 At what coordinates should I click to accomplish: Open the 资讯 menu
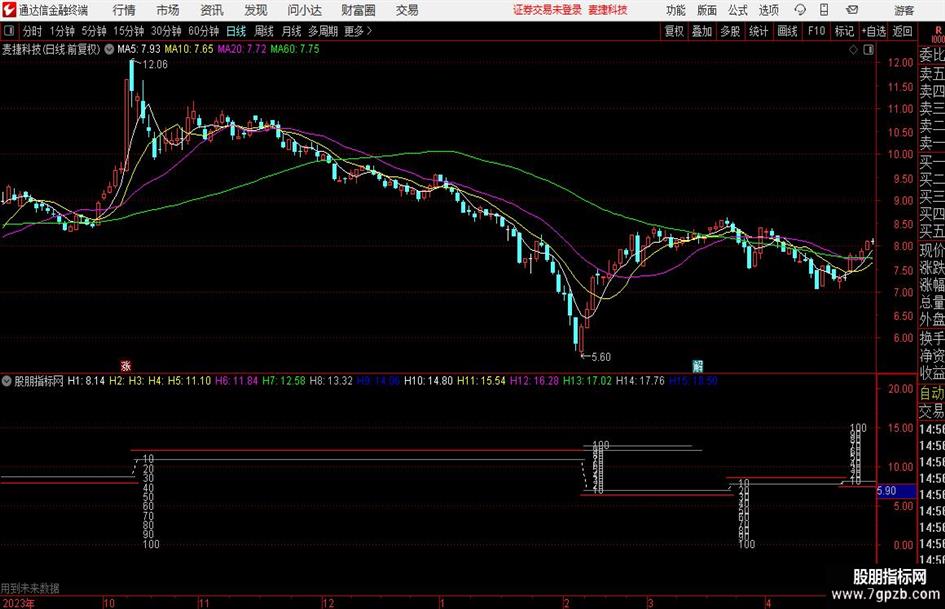[212, 10]
